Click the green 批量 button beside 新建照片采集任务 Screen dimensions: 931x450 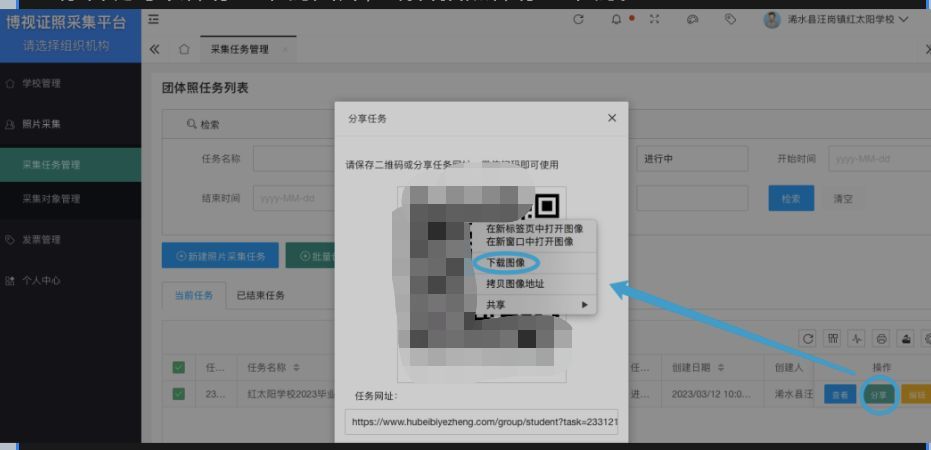[x=310, y=255]
